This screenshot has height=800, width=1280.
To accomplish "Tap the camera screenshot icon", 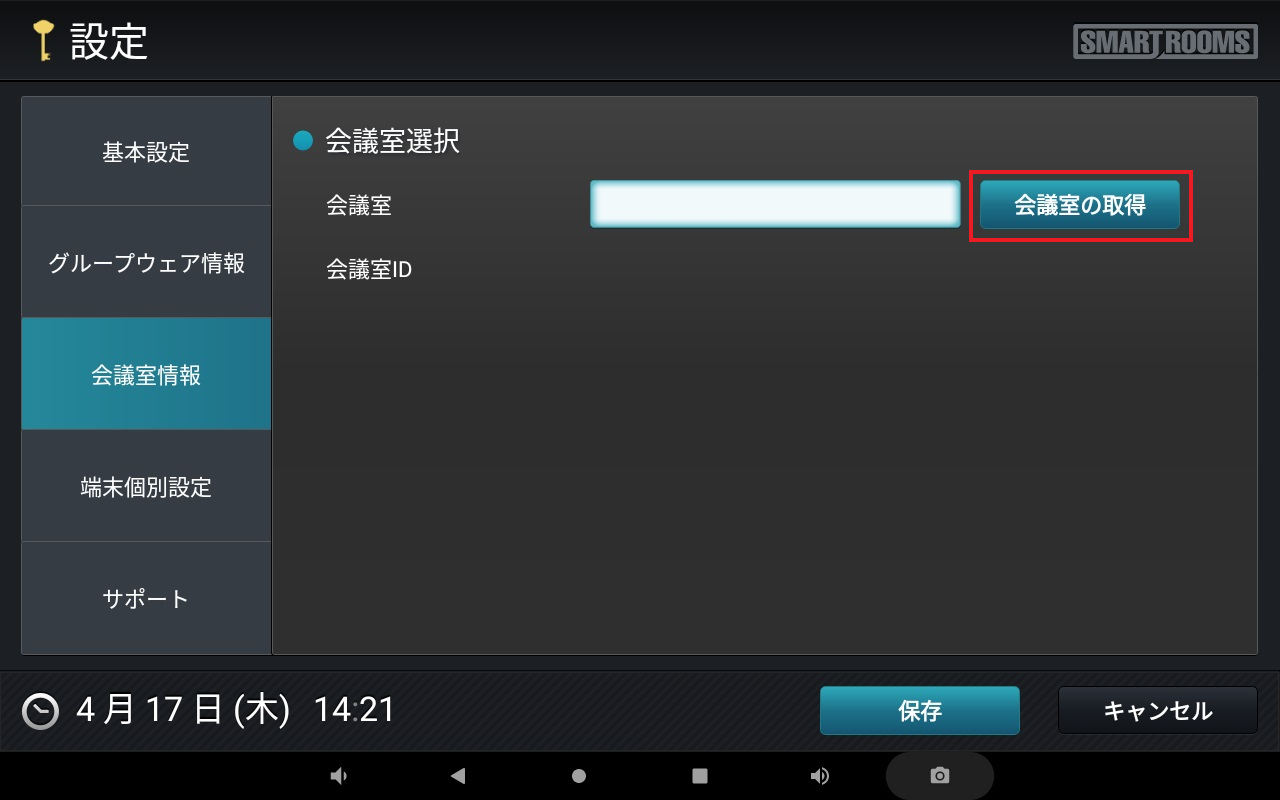I will (940, 775).
